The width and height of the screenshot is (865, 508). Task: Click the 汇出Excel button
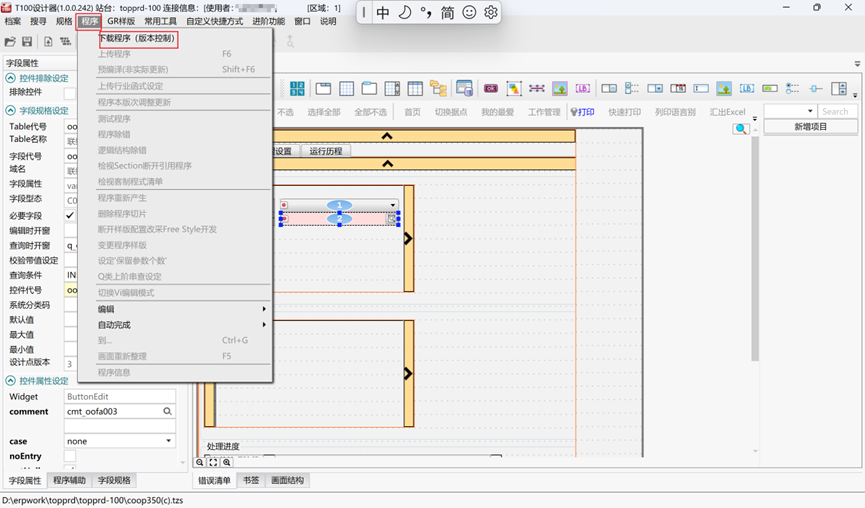click(727, 112)
